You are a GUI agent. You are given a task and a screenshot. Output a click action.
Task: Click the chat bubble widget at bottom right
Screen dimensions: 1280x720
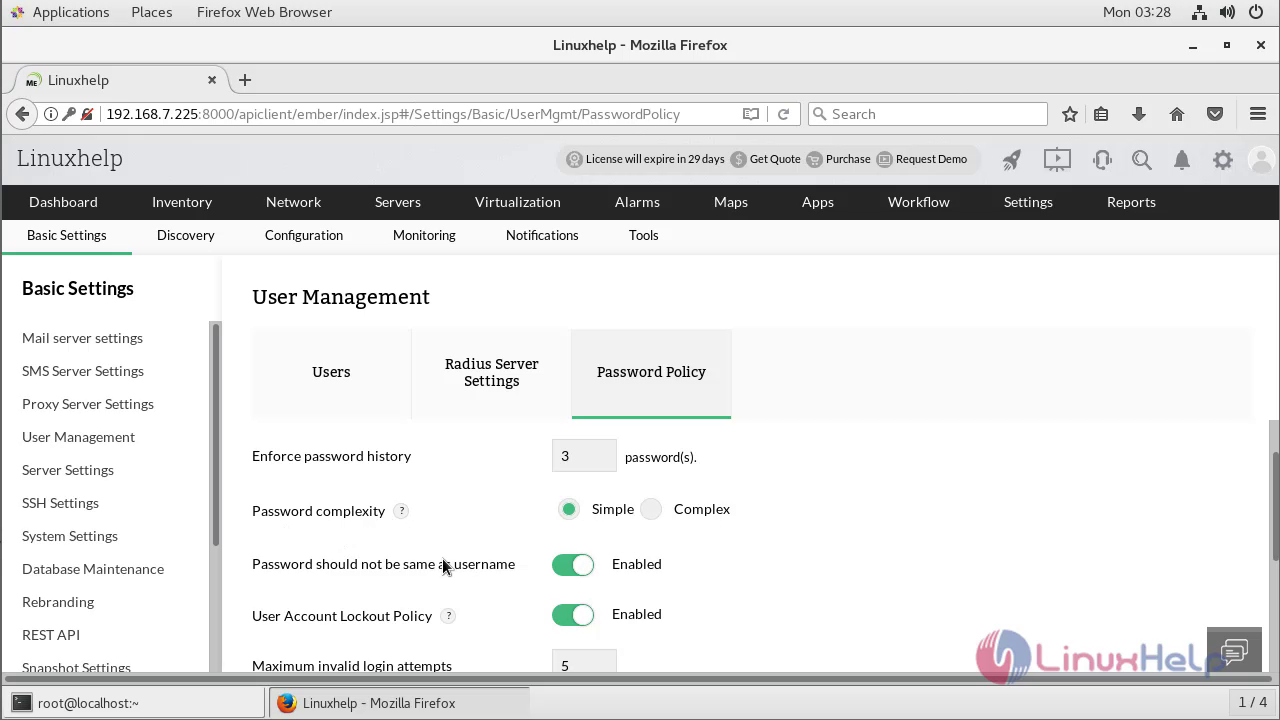point(1234,652)
